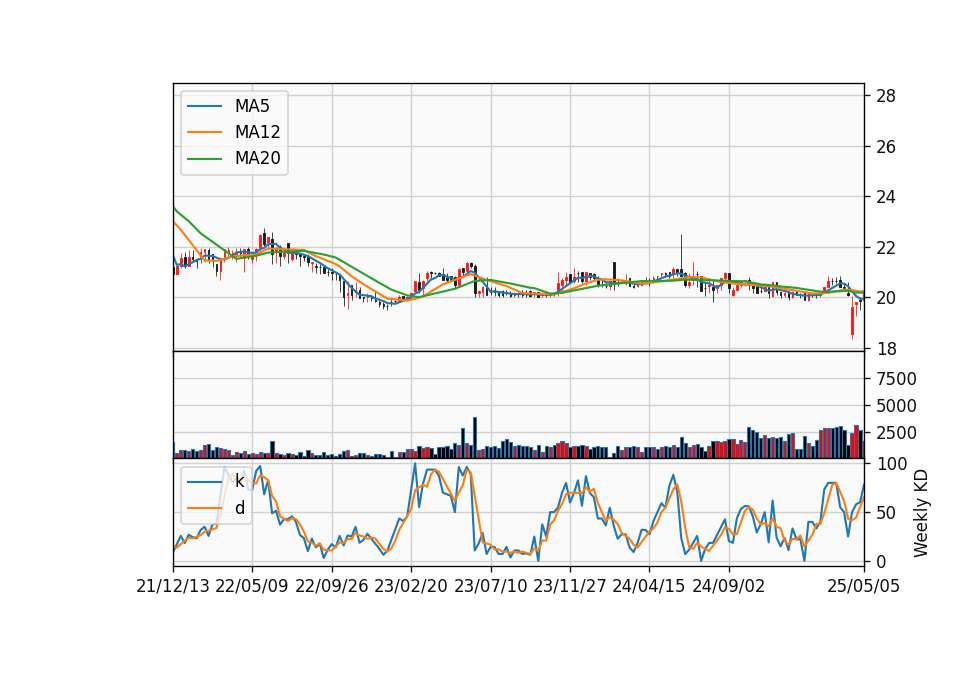Click the Weekly KD axis label

click(921, 513)
